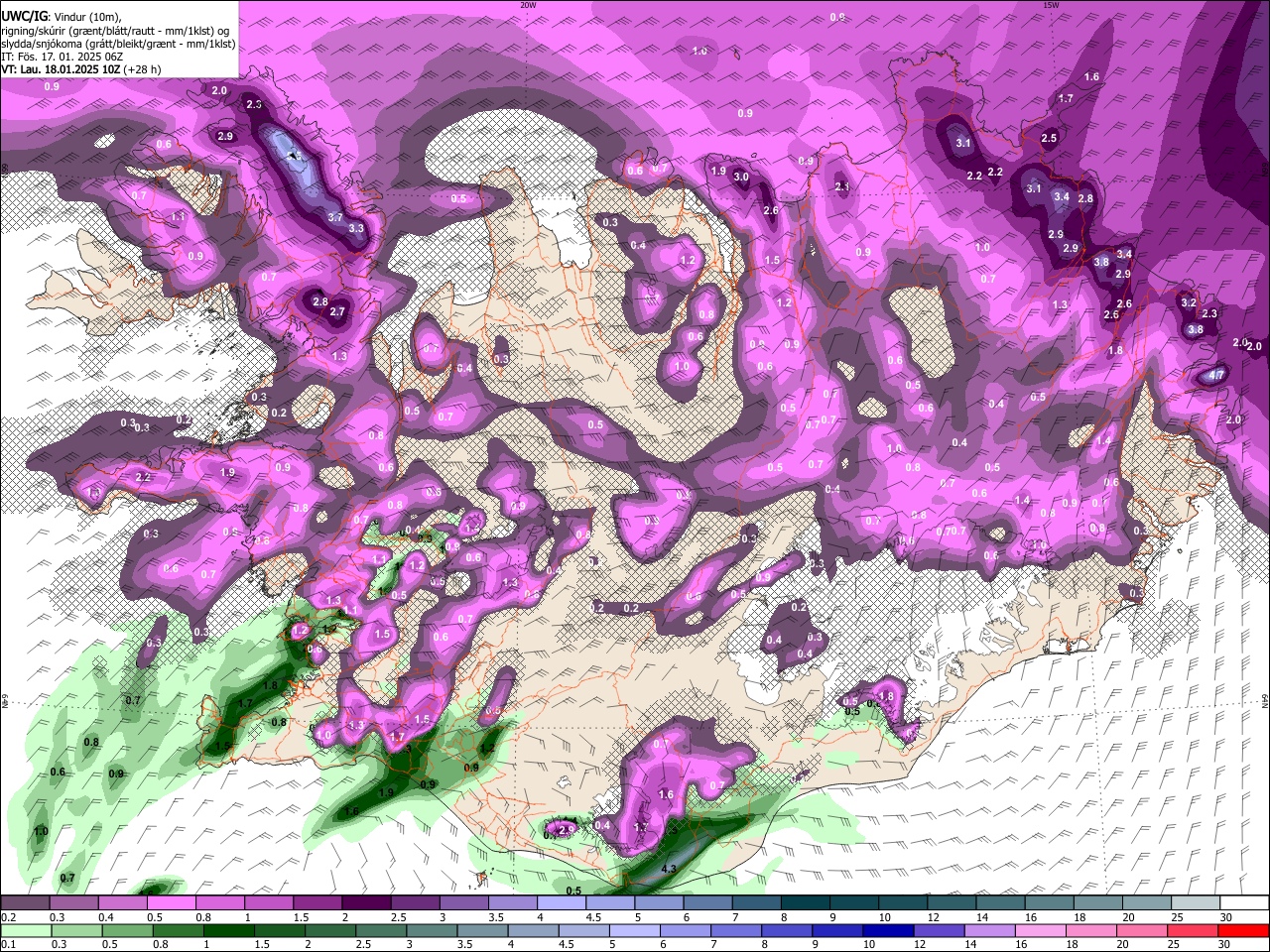Pick the pale lavender swatch at 4 on upper scale

(x=562, y=902)
